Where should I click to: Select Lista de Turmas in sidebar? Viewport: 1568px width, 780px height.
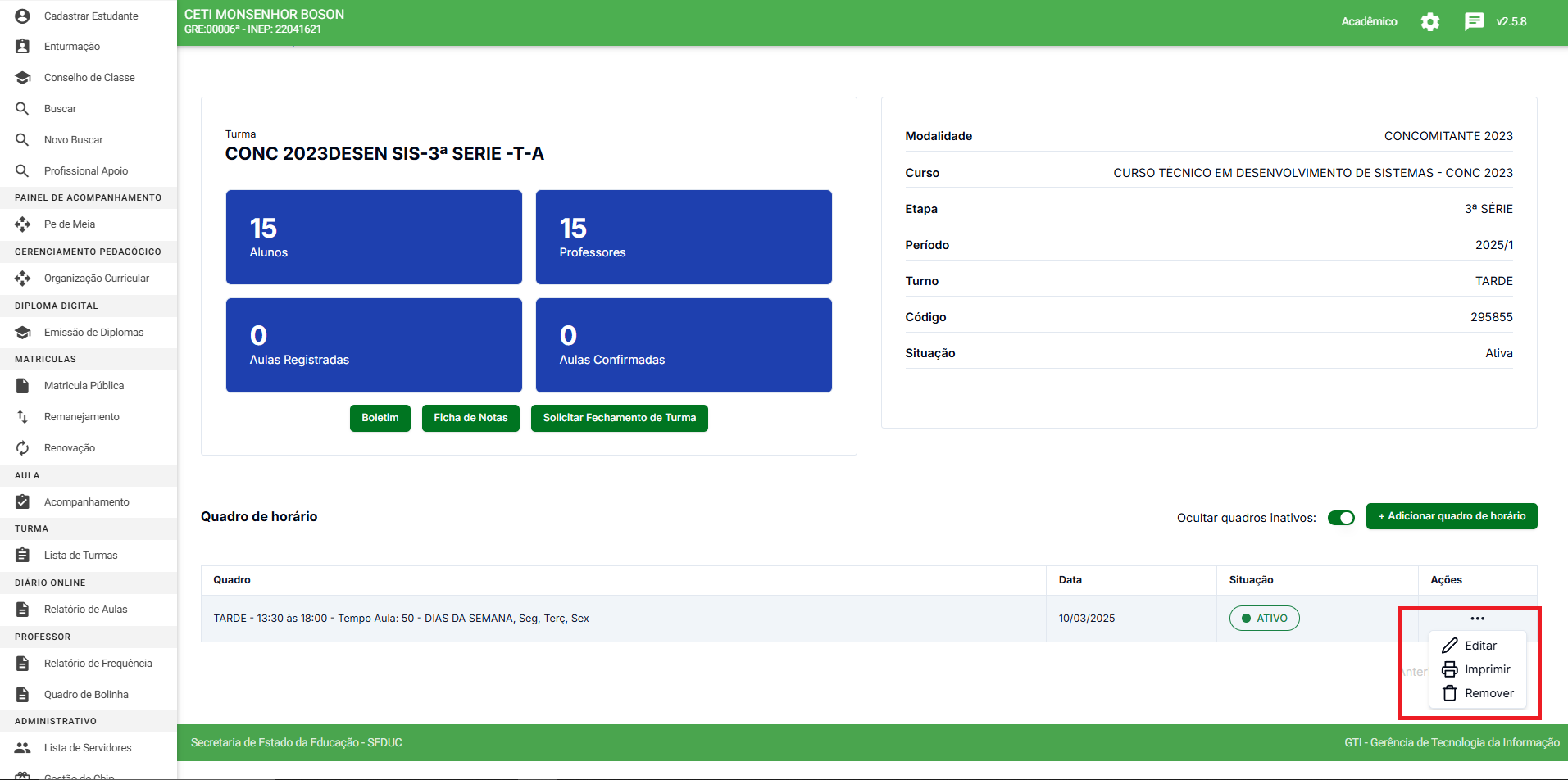click(80, 556)
